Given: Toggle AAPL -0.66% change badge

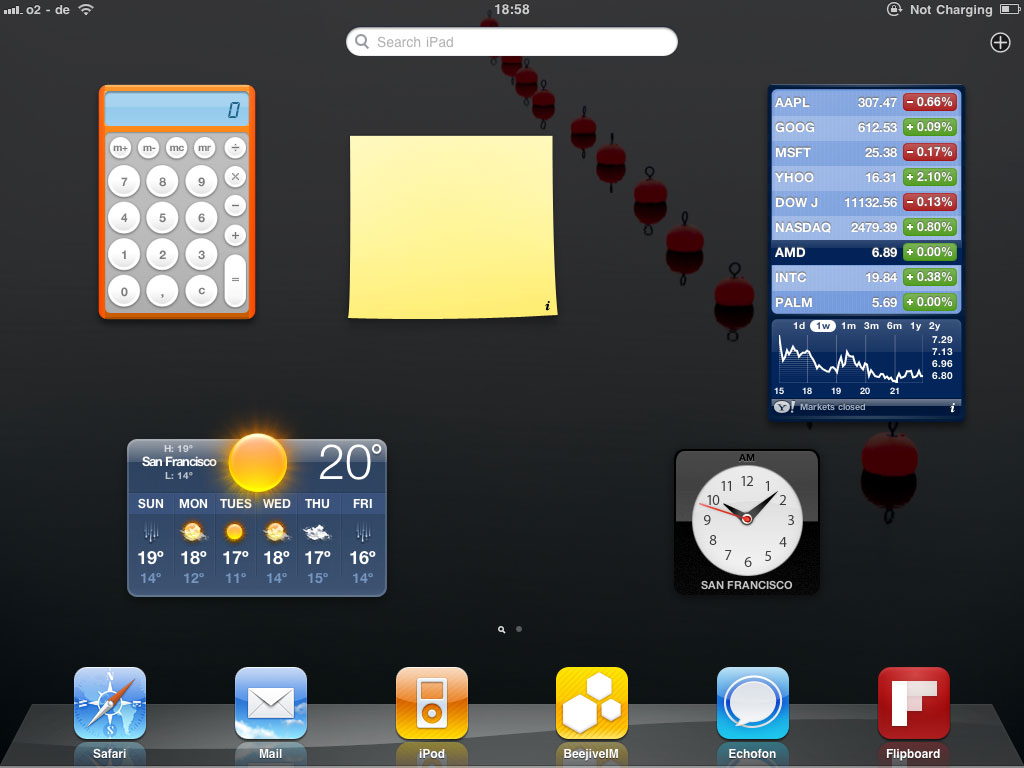Looking at the screenshot, I should 930,102.
